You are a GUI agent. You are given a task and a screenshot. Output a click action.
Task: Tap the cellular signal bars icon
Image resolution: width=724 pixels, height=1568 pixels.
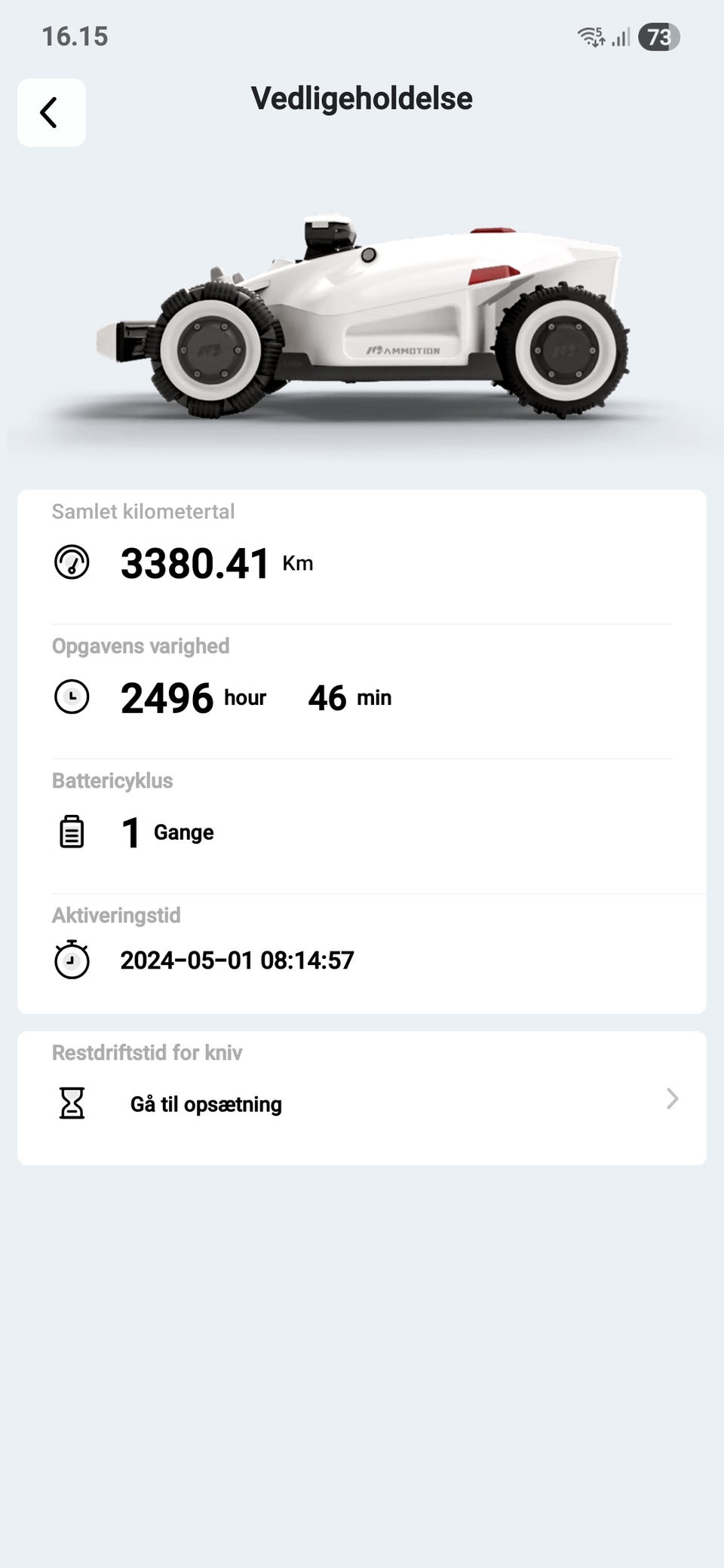pyautogui.click(x=621, y=37)
